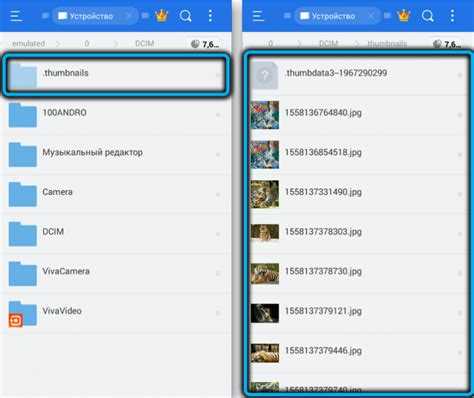Select file name 1558136764840.jpg
474x398 pixels.
tap(323, 113)
